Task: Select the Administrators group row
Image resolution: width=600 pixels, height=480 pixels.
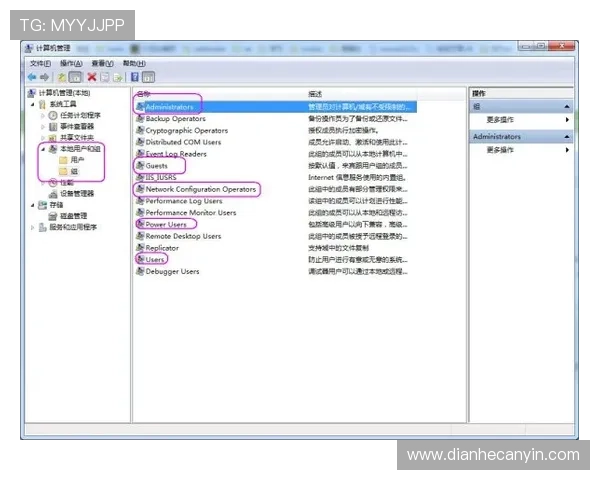Action: (276, 107)
